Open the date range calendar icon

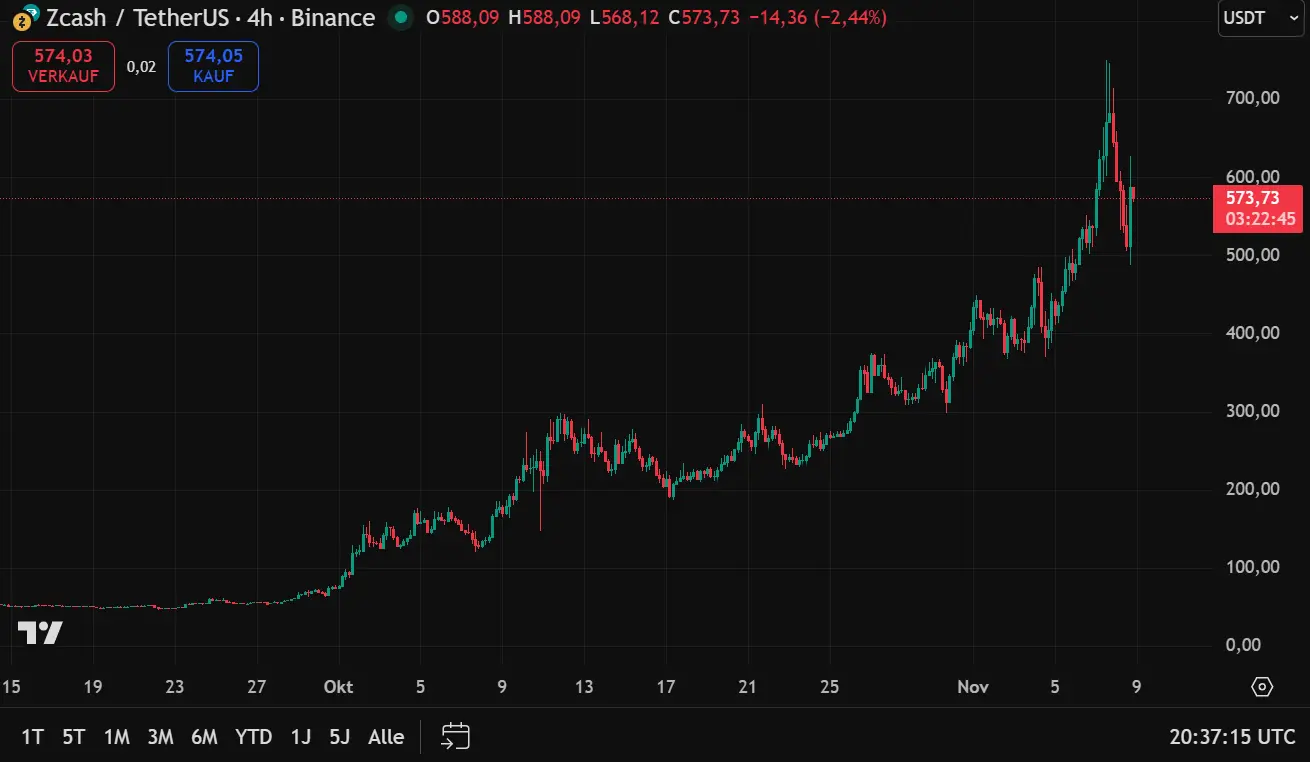(x=456, y=737)
